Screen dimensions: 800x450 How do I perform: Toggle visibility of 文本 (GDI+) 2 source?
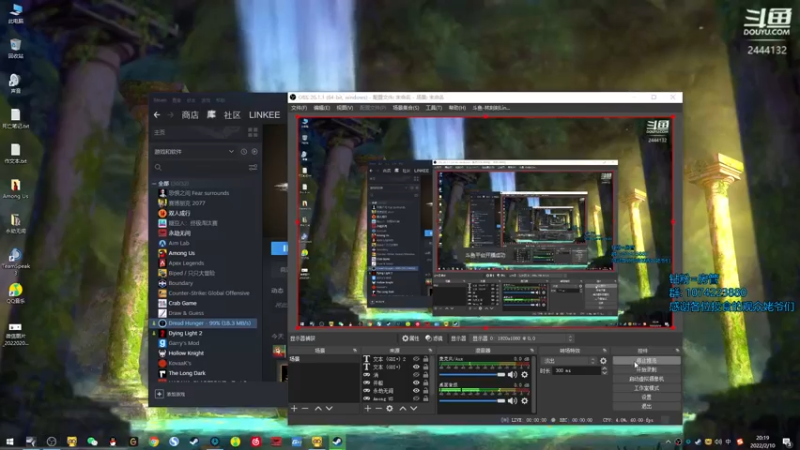[x=416, y=359]
